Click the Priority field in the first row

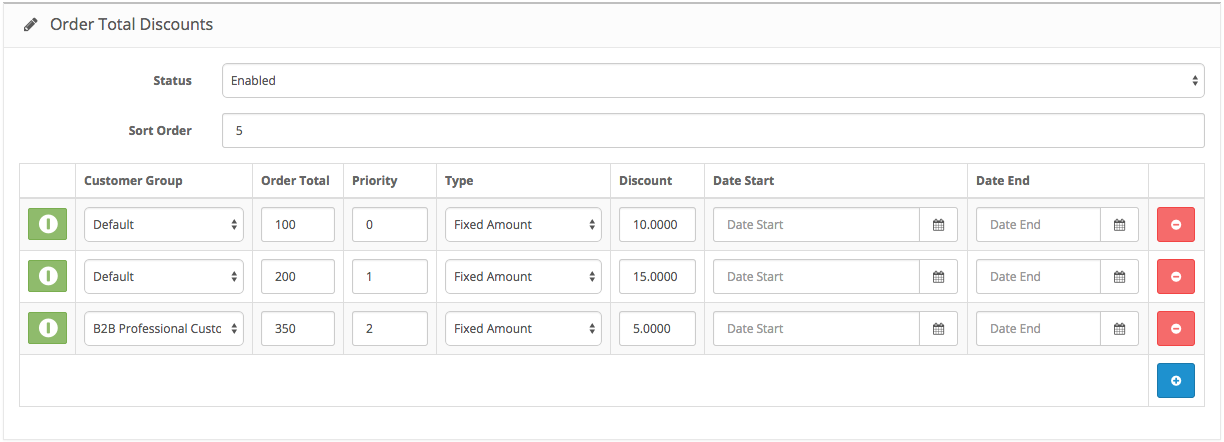click(390, 225)
